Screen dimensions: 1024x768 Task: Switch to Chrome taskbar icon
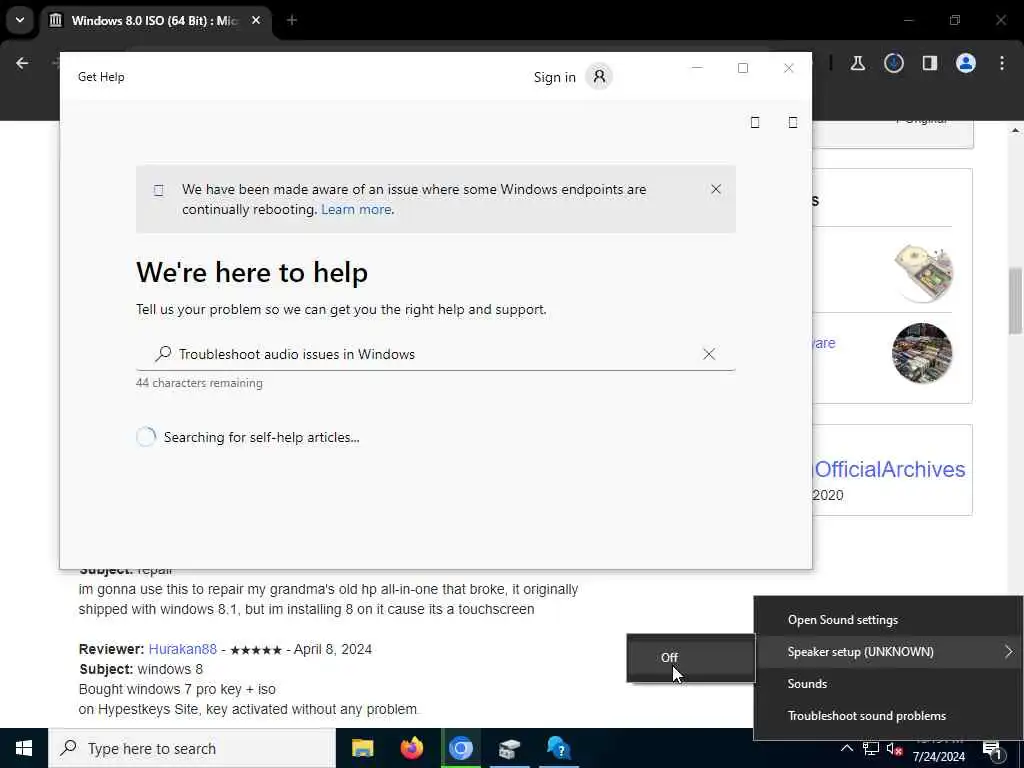pyautogui.click(x=460, y=748)
